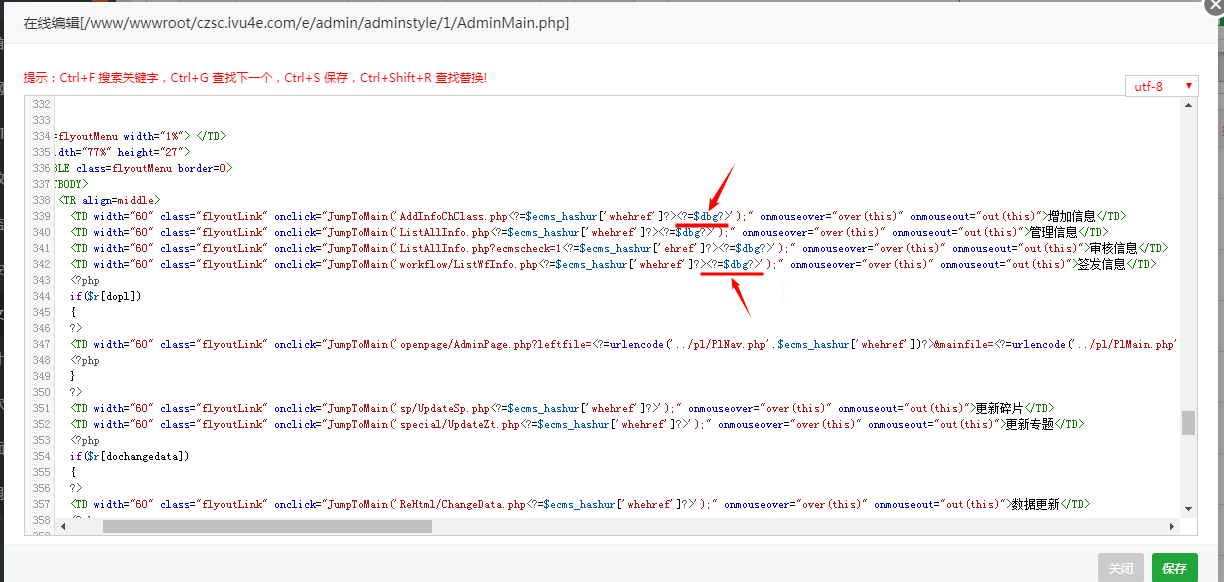Click the vertical scrollbar thumb in editor

pos(1188,423)
